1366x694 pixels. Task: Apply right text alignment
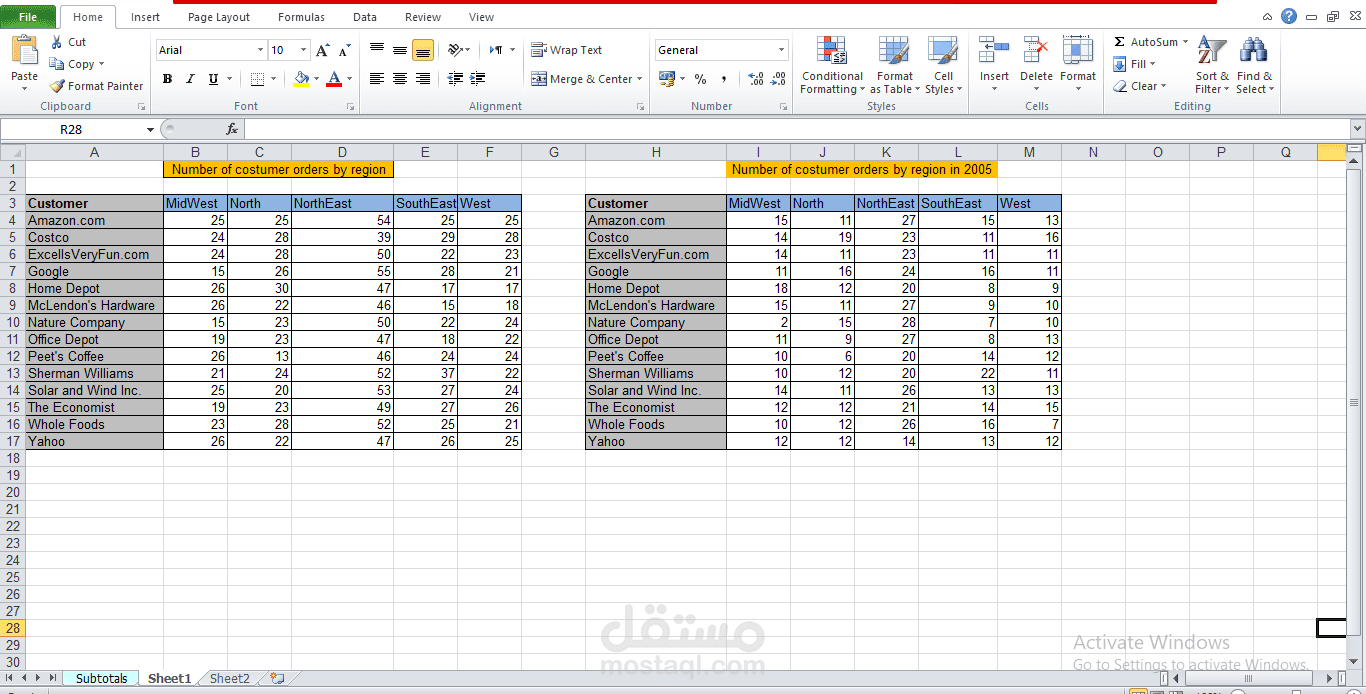coord(423,79)
